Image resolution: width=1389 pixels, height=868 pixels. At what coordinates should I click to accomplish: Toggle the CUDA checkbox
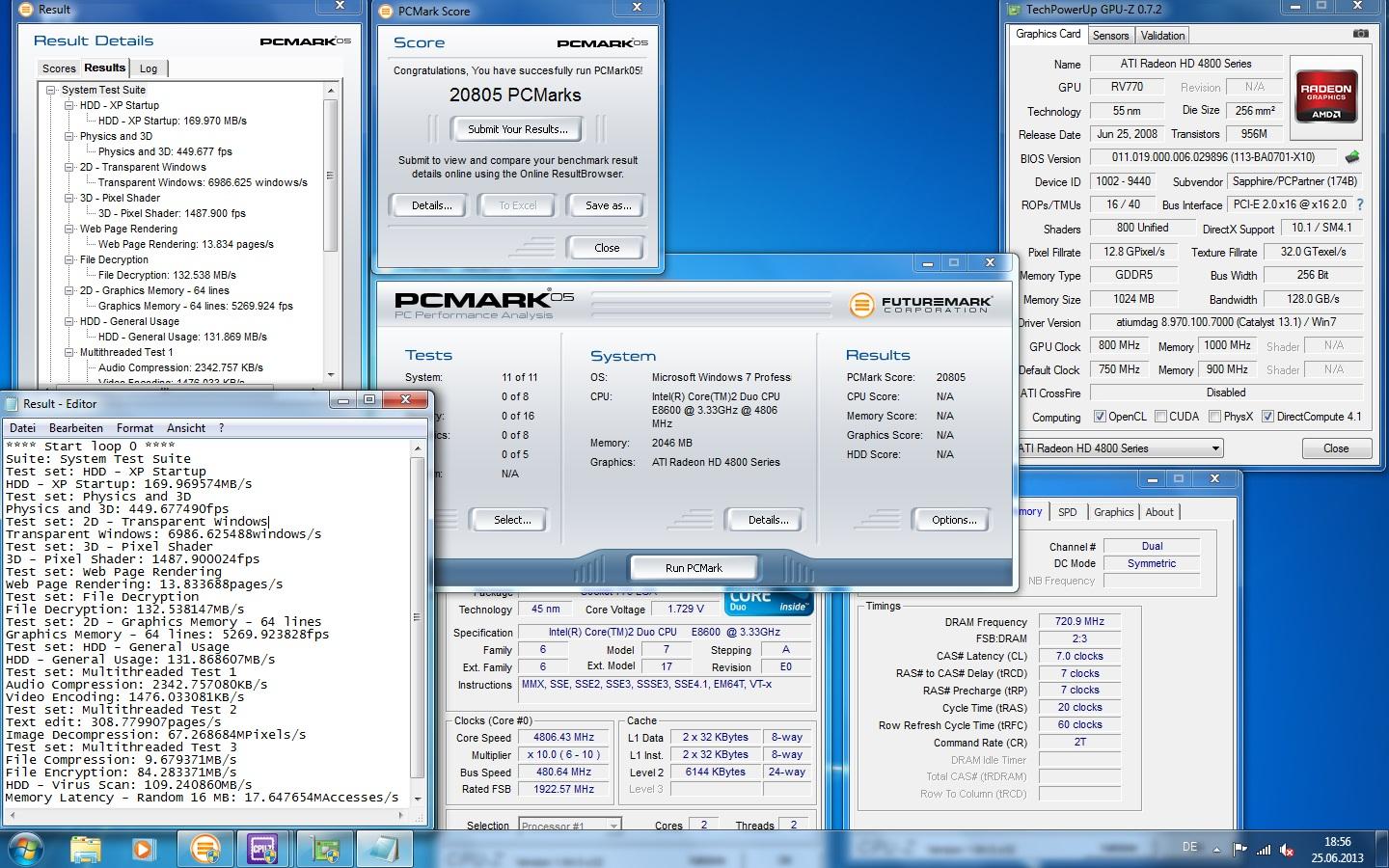[1159, 417]
